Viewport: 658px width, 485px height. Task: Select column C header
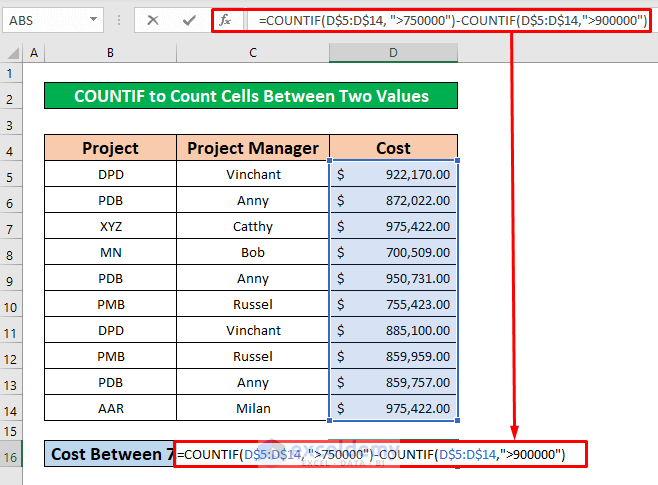[x=253, y=53]
